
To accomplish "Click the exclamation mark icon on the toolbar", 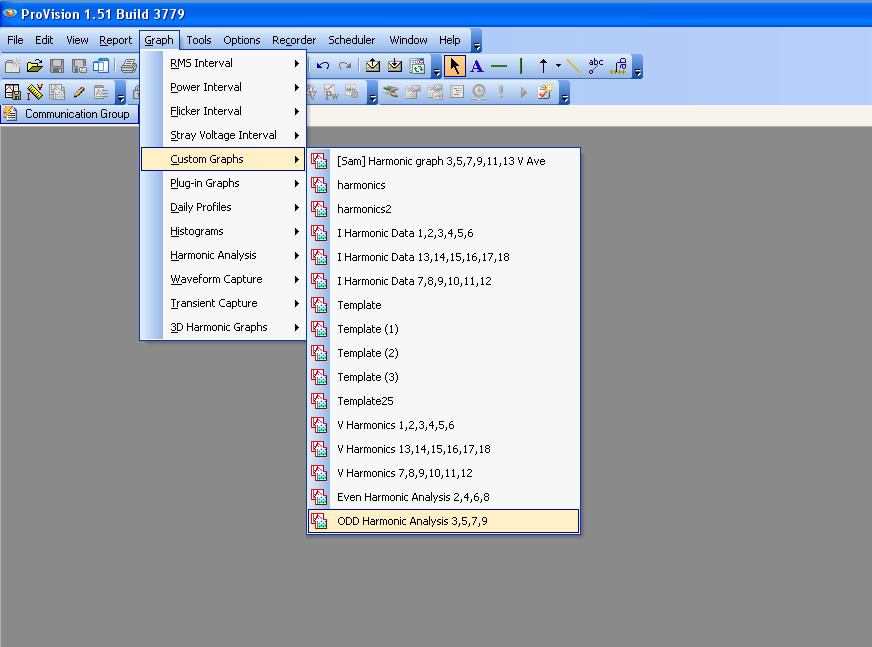I will pos(501,92).
